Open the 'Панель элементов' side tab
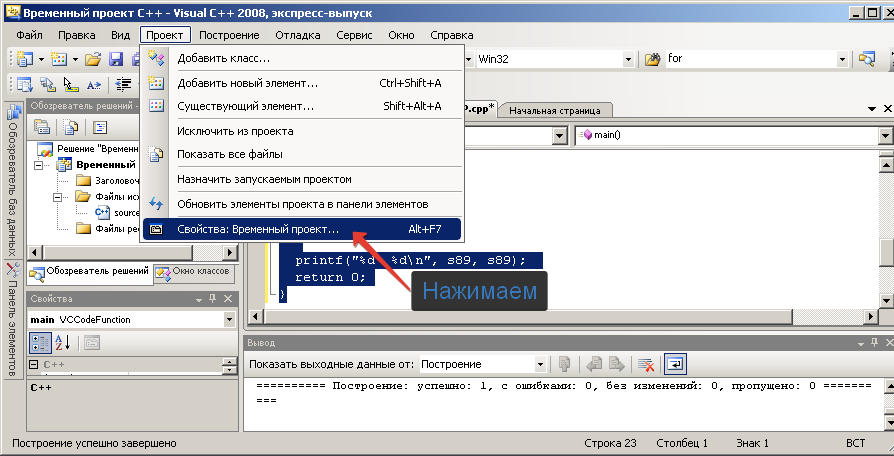Viewport: 894px width, 456px height. coord(13,319)
